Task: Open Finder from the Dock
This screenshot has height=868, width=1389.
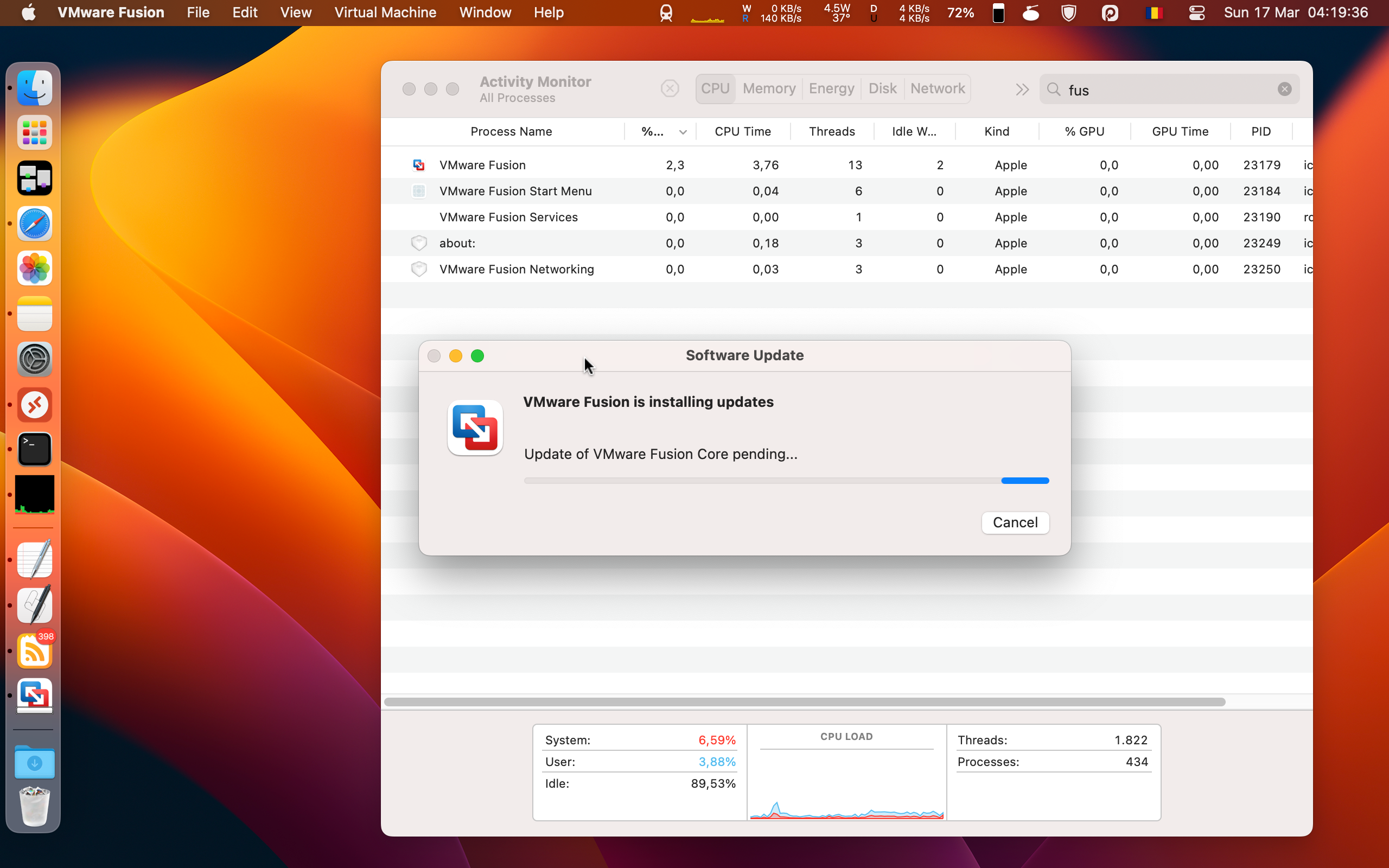Action: [x=34, y=88]
